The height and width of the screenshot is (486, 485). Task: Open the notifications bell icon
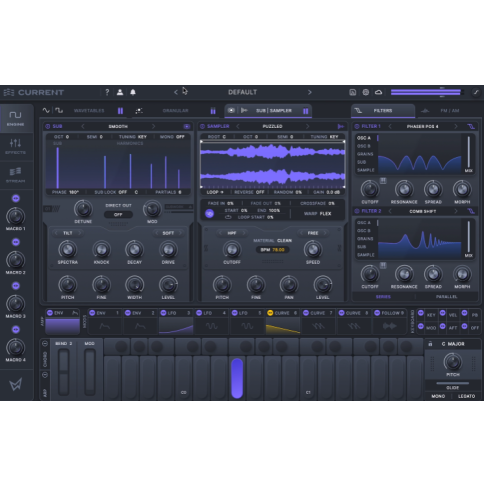pyautogui.click(x=133, y=92)
